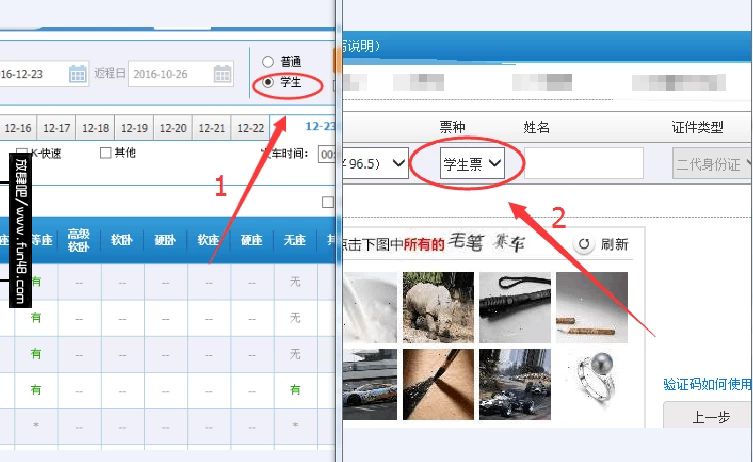Image resolution: width=753 pixels, height=462 pixels.
Task: Tick the K-快速 checkbox
Action: pos(22,153)
